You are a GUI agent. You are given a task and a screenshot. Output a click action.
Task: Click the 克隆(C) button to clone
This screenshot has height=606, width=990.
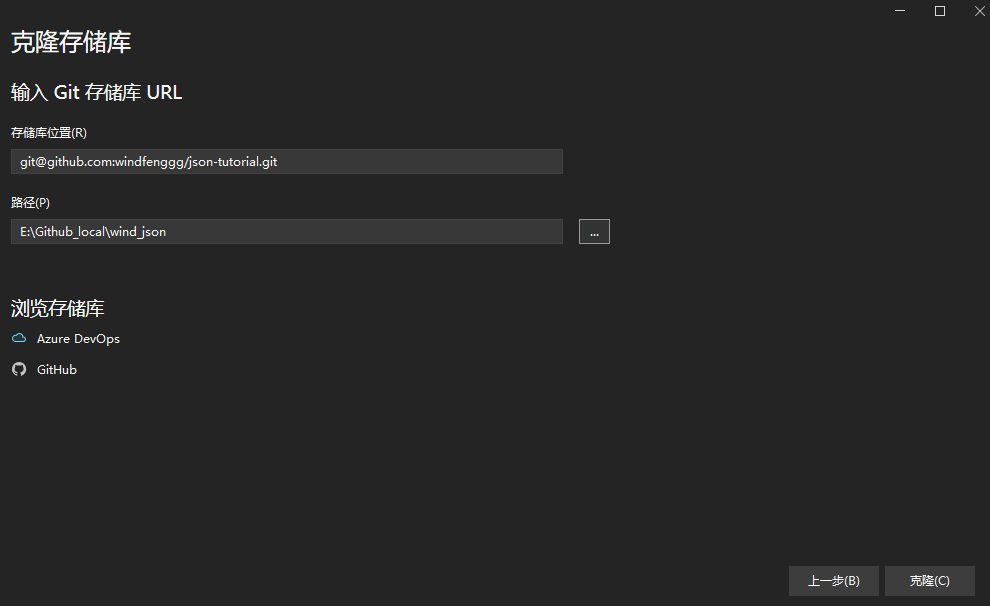pyautogui.click(x=929, y=580)
